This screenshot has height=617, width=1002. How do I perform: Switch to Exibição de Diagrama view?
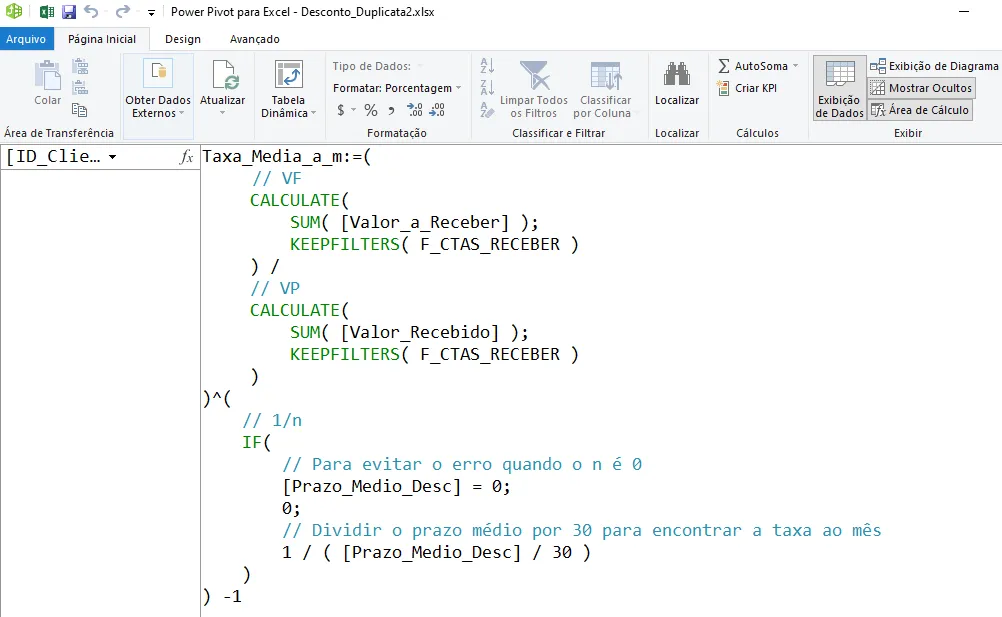click(934, 66)
